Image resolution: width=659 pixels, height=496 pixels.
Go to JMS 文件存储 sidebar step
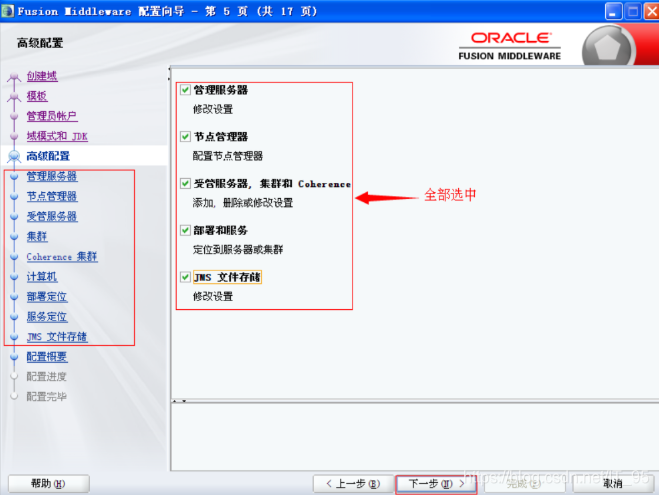[x=57, y=337]
